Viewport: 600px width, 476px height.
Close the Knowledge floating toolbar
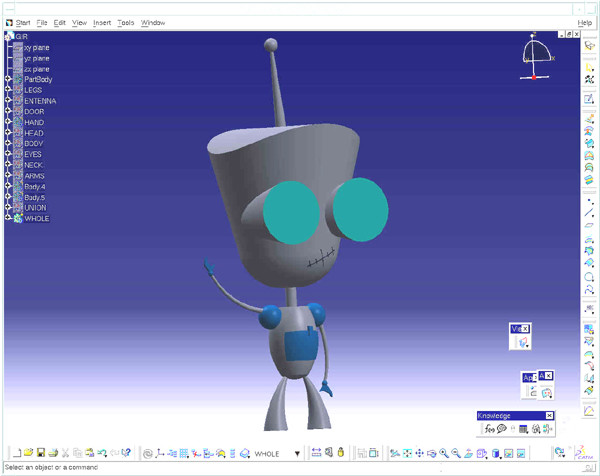click(x=549, y=416)
